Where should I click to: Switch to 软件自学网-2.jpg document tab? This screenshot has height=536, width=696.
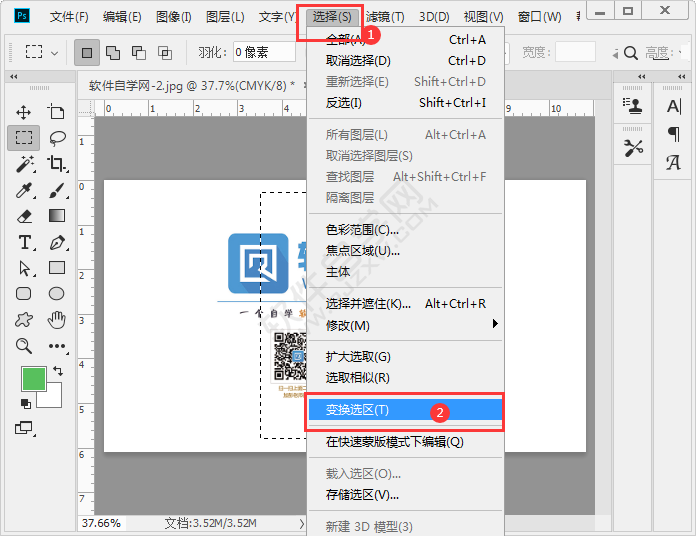[192, 85]
